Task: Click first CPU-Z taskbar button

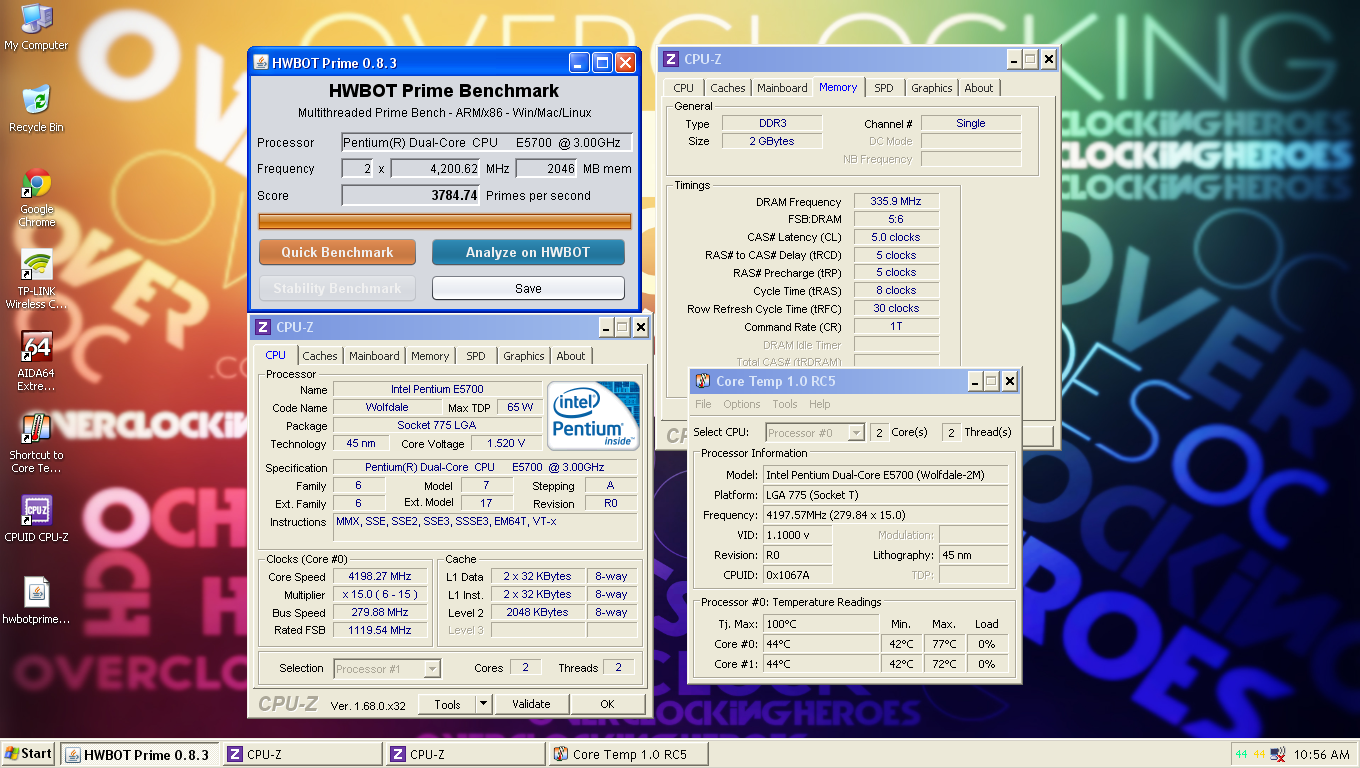Action: coord(303,755)
